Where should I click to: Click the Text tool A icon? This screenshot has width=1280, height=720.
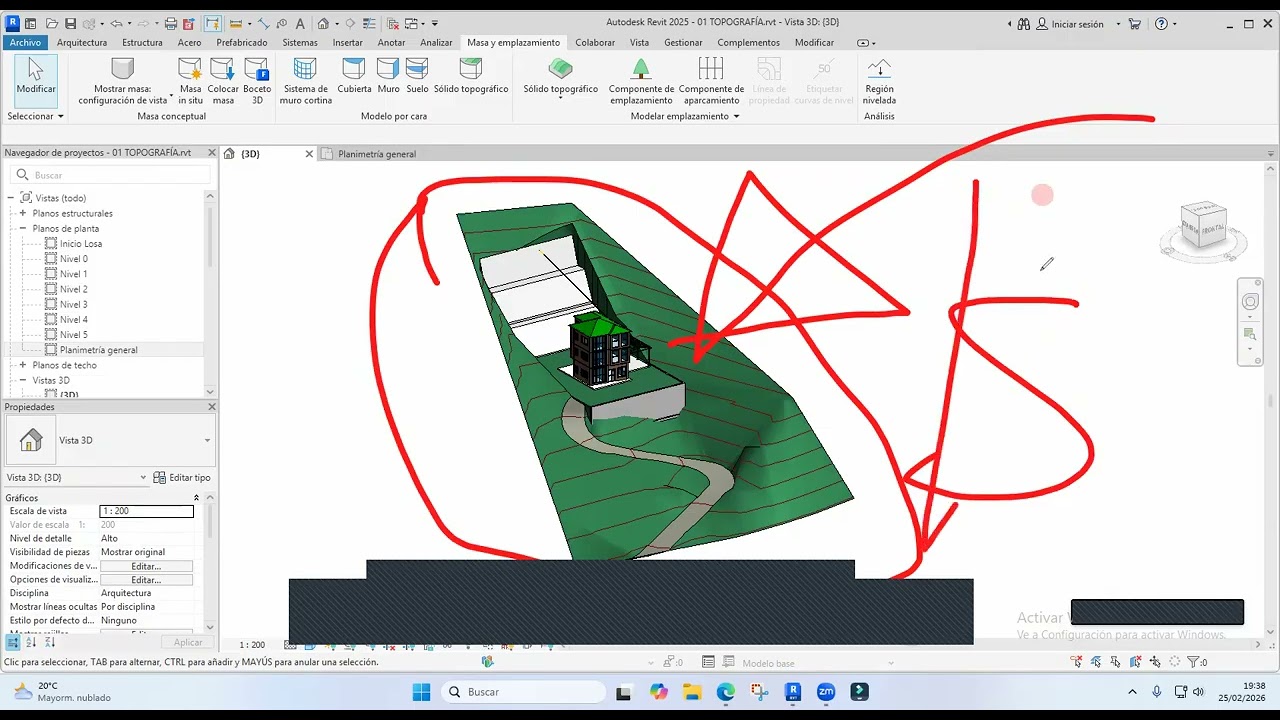[x=300, y=23]
